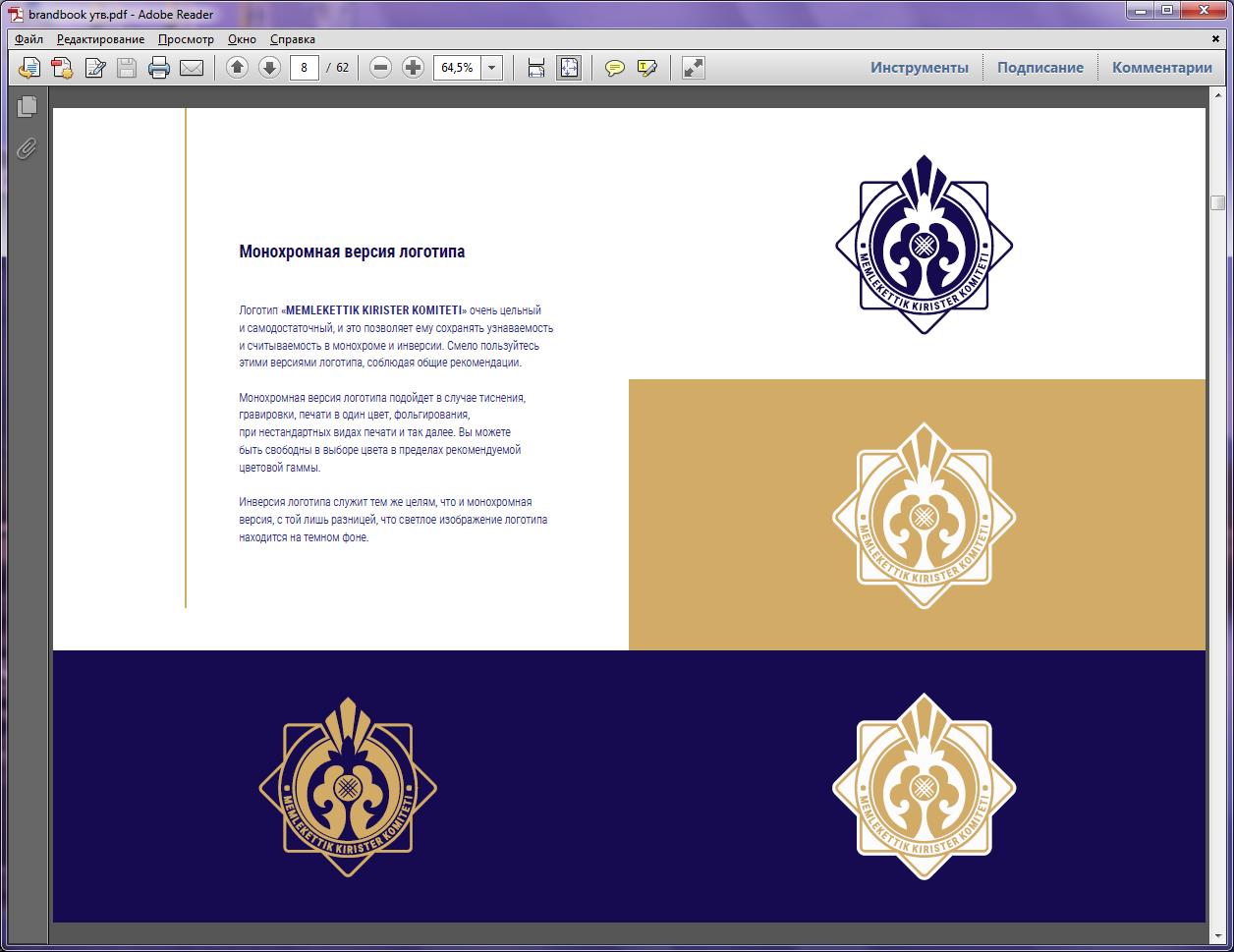This screenshot has height=952, width=1234.
Task: Add a sticky note comment
Action: (x=615, y=68)
